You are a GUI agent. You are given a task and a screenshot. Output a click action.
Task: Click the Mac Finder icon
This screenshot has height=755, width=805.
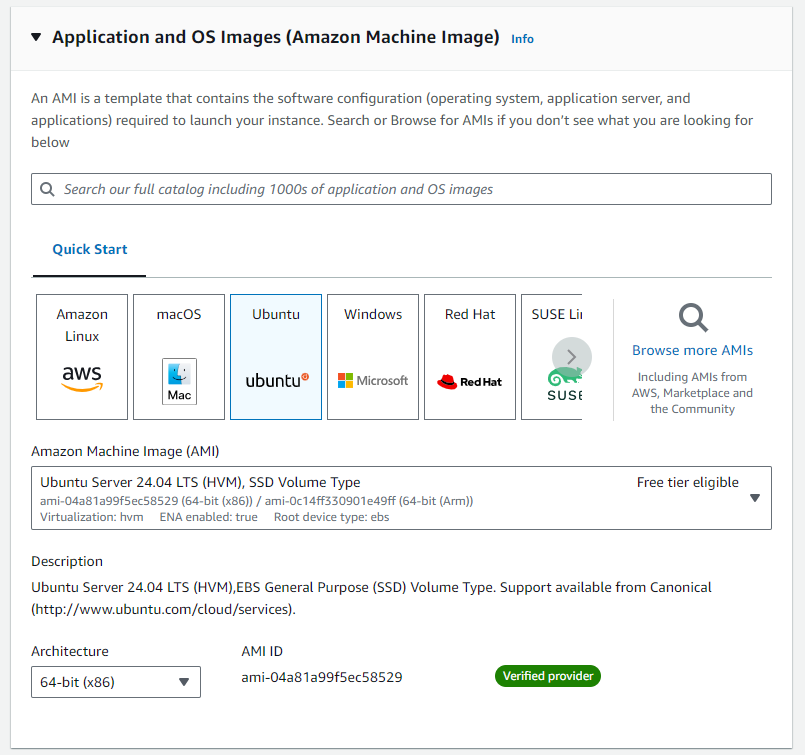(x=179, y=381)
